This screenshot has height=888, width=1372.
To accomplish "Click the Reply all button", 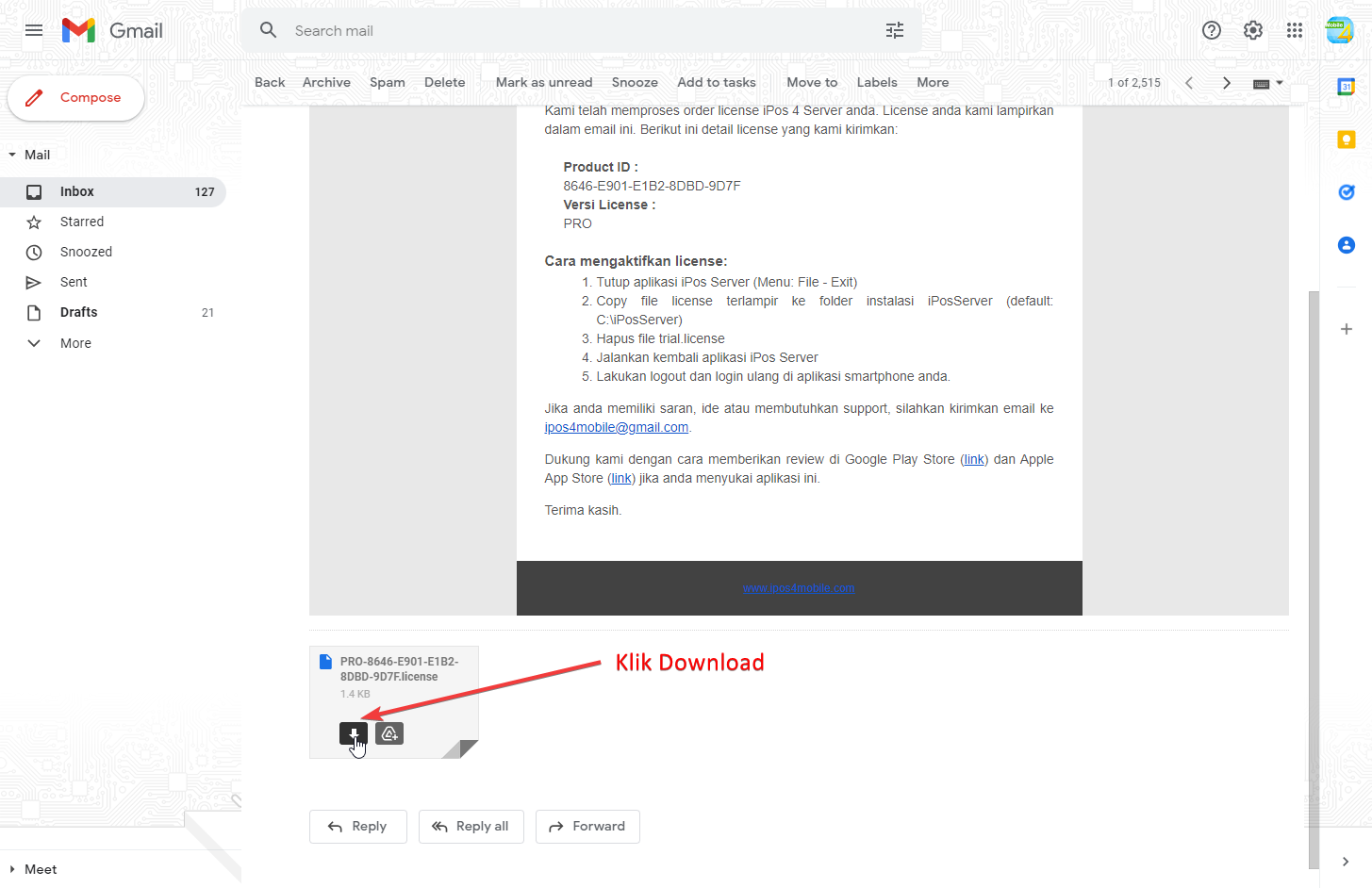I will point(471,827).
